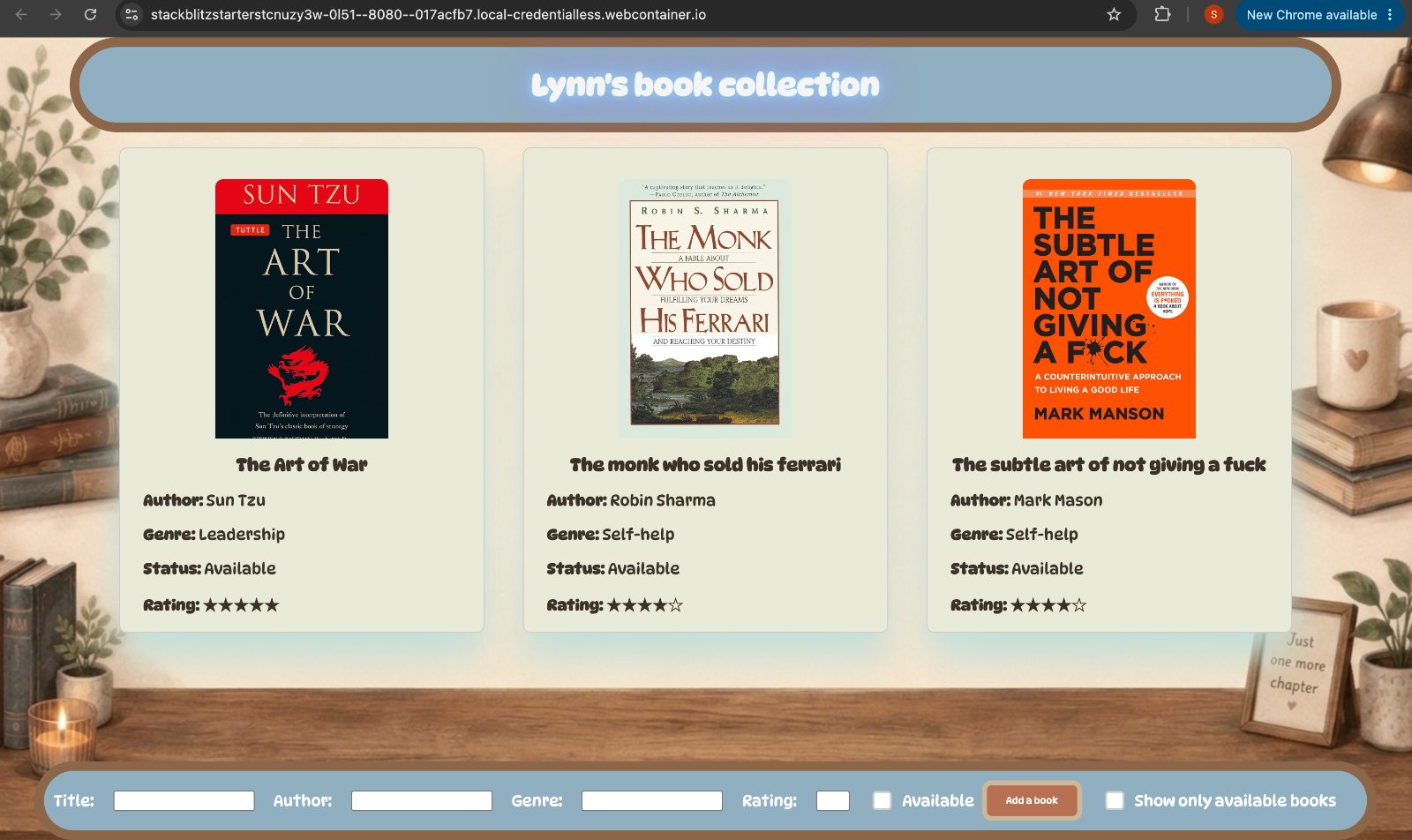The image size is (1412, 840).
Task: Click the "Show only available books" label text
Action: click(1235, 800)
